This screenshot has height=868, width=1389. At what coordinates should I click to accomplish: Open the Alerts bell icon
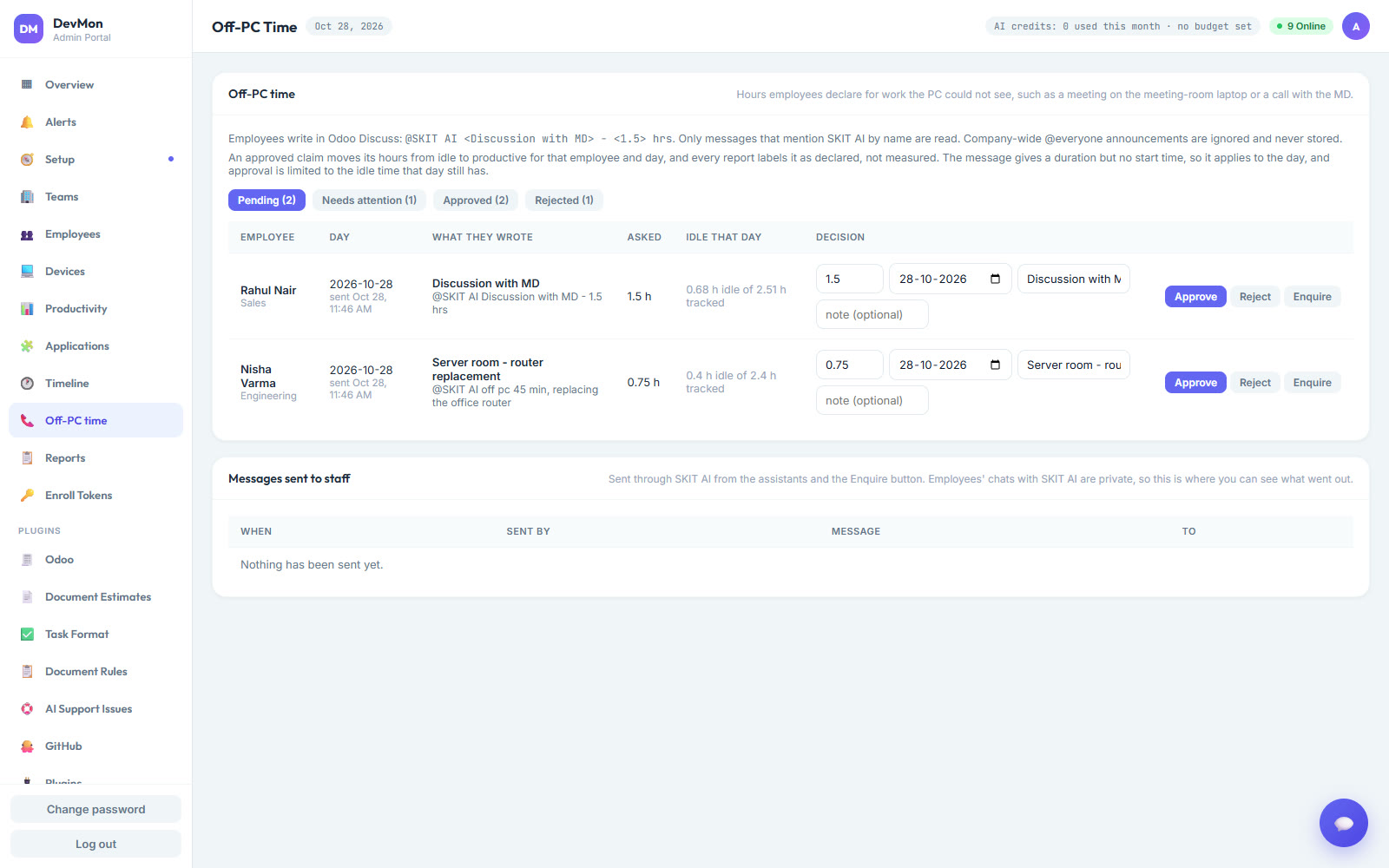27,122
